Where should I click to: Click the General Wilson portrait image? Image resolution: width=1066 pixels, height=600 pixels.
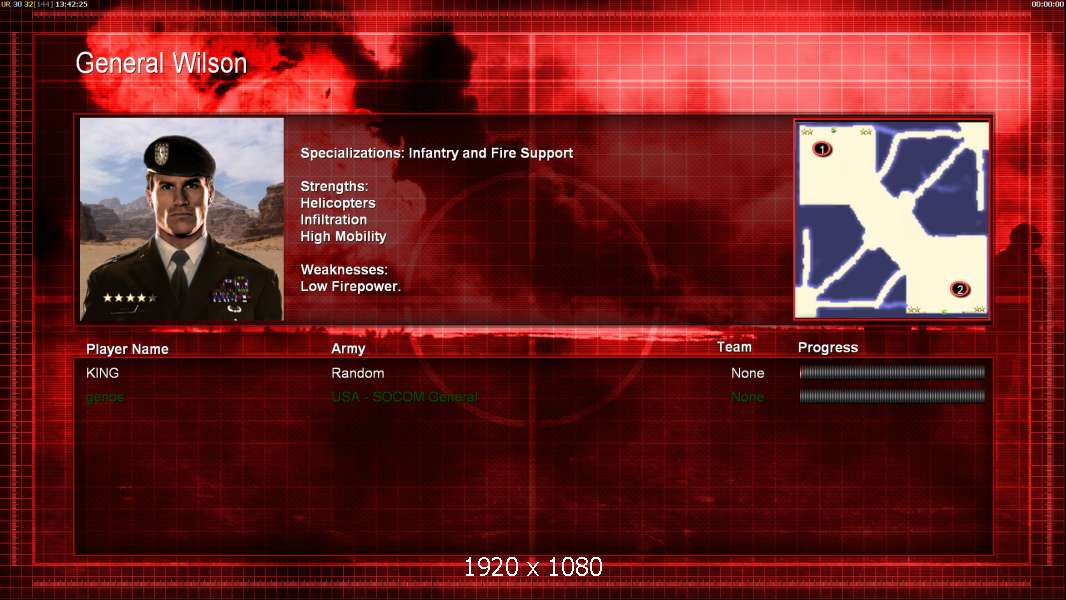[182, 219]
